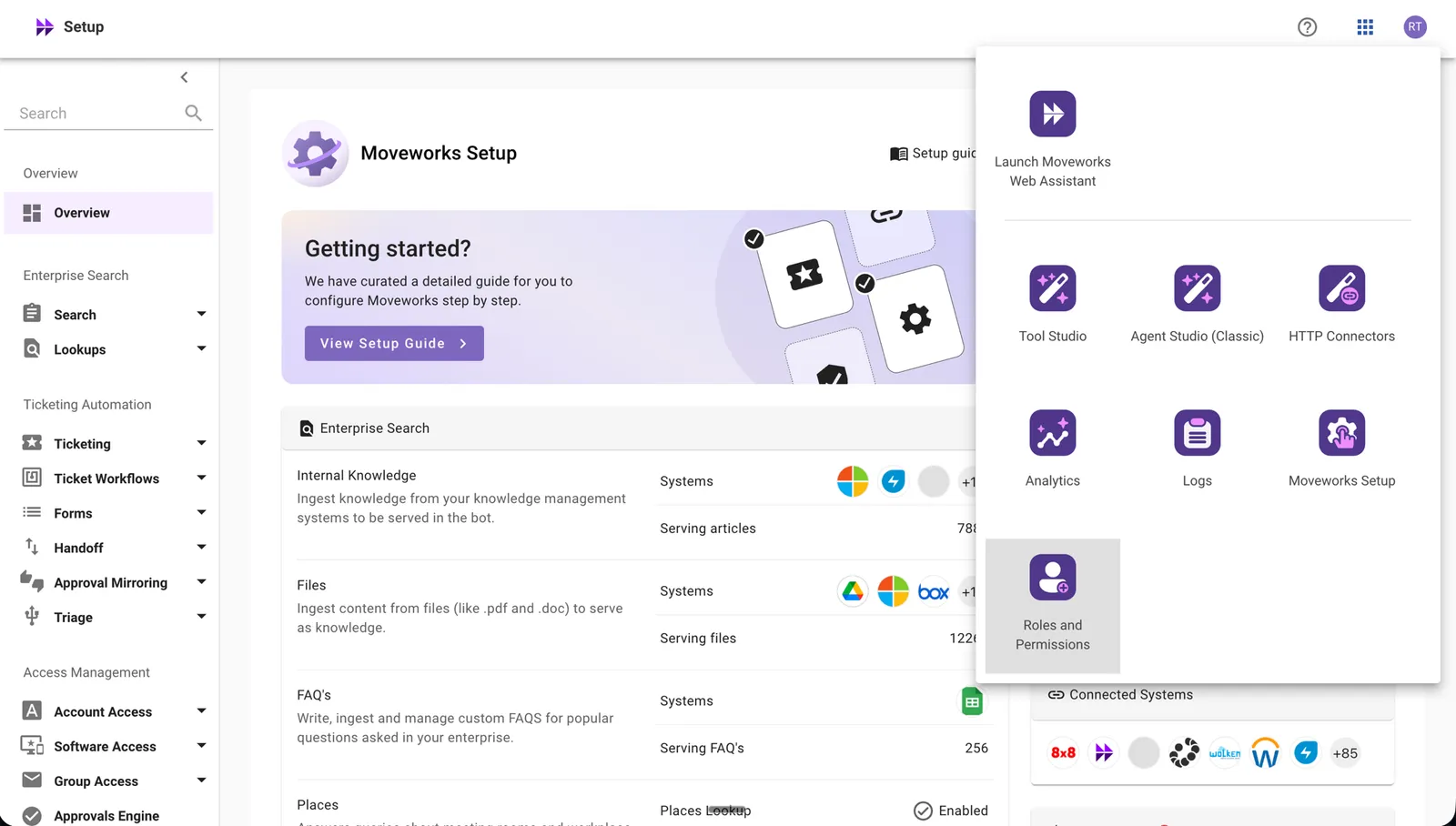This screenshot has width=1456, height=826.
Task: Click the Google Sheets icon in FAQ's row
Action: [x=972, y=701]
